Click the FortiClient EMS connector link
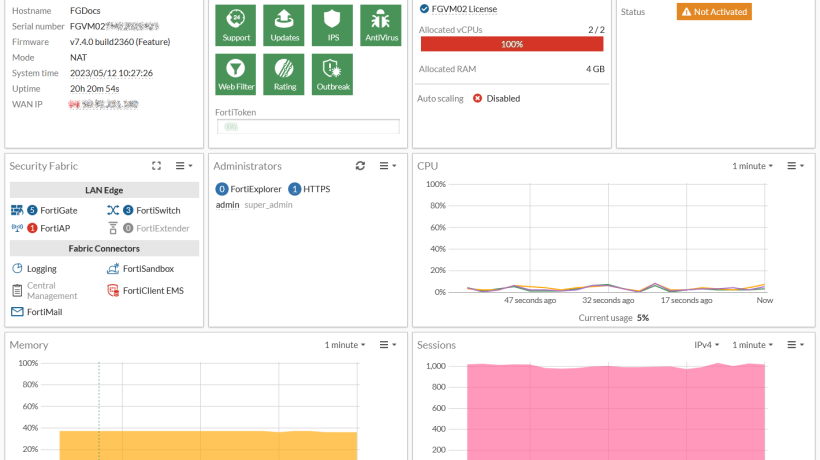820x460 pixels. (x=145, y=291)
